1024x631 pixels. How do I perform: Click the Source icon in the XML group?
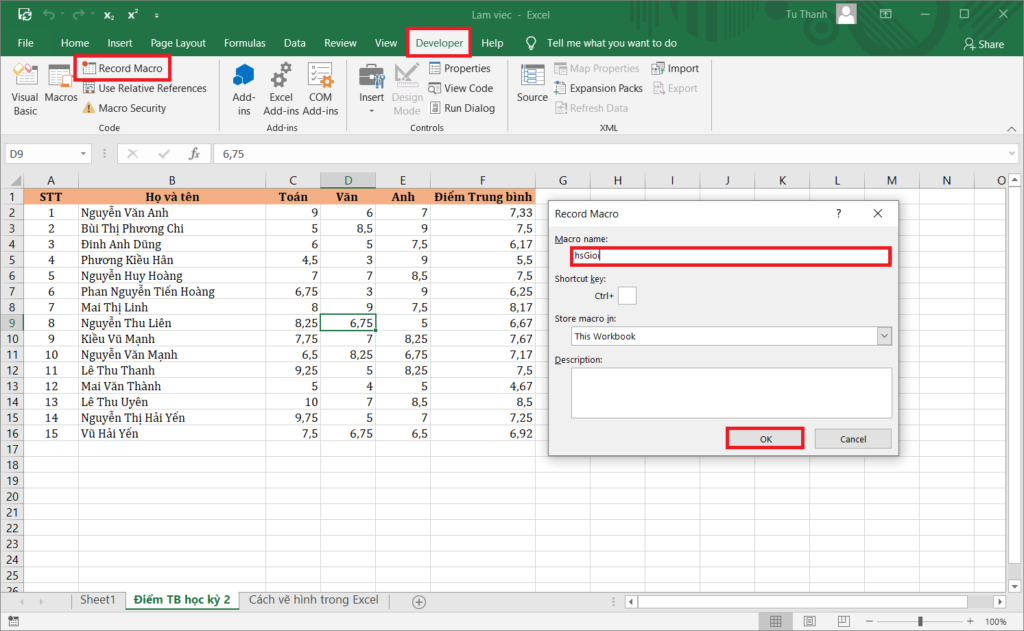coord(532,85)
